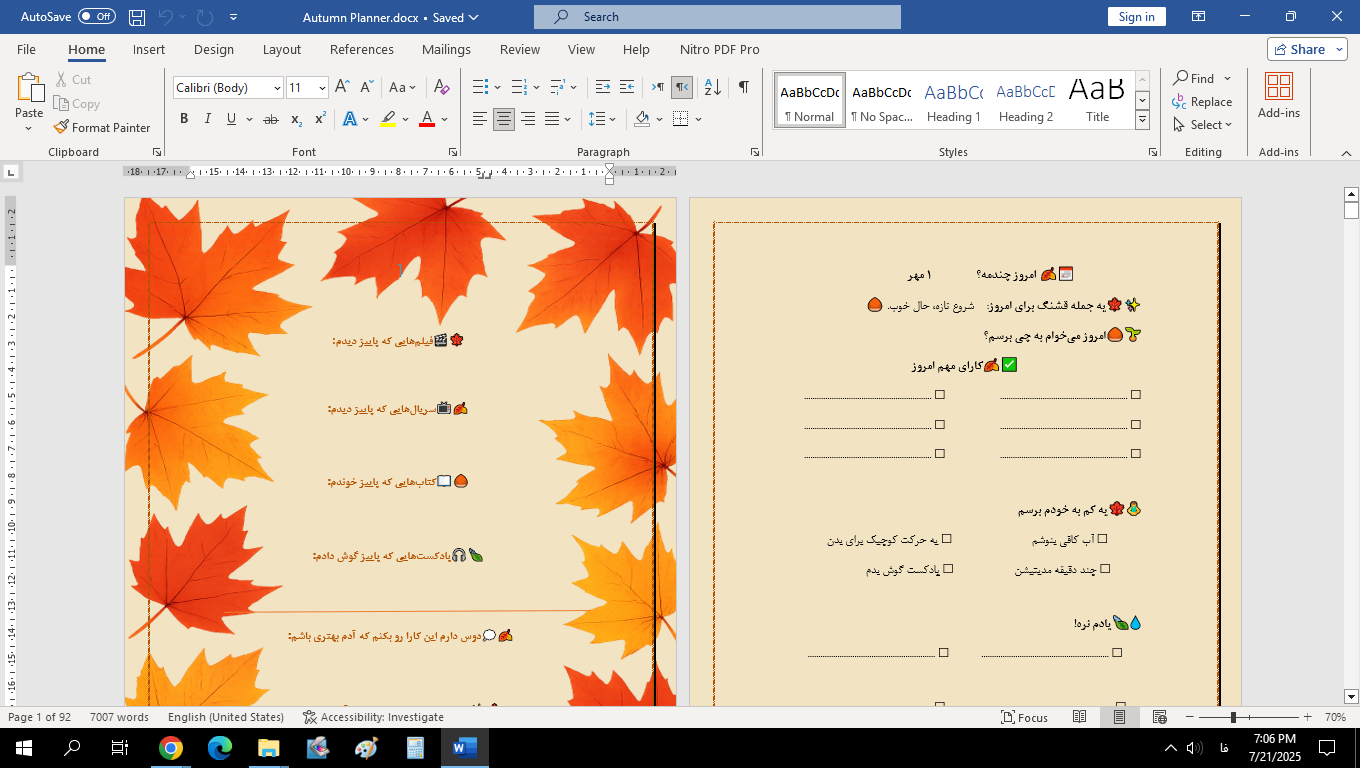Click the Share button
Image resolution: width=1360 pixels, height=768 pixels.
pyautogui.click(x=1307, y=49)
